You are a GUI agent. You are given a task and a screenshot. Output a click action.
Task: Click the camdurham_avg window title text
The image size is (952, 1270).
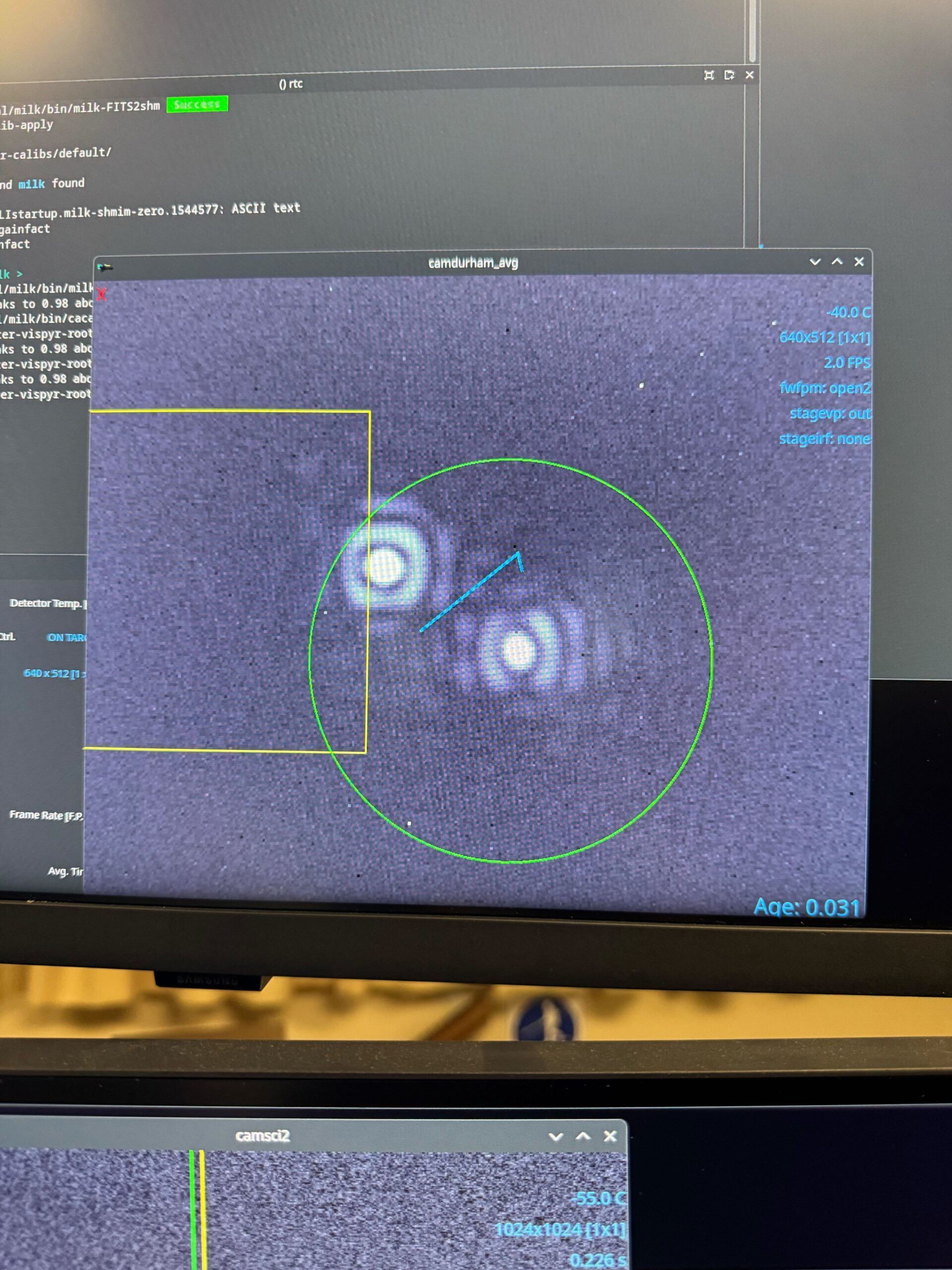[x=473, y=263]
